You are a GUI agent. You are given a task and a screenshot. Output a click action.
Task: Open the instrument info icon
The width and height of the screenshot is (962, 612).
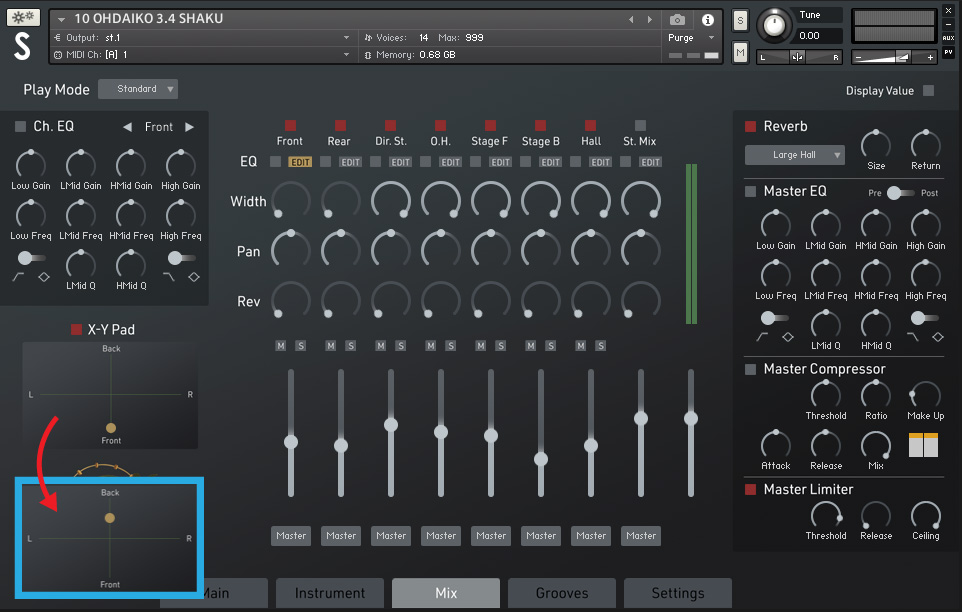click(x=707, y=20)
